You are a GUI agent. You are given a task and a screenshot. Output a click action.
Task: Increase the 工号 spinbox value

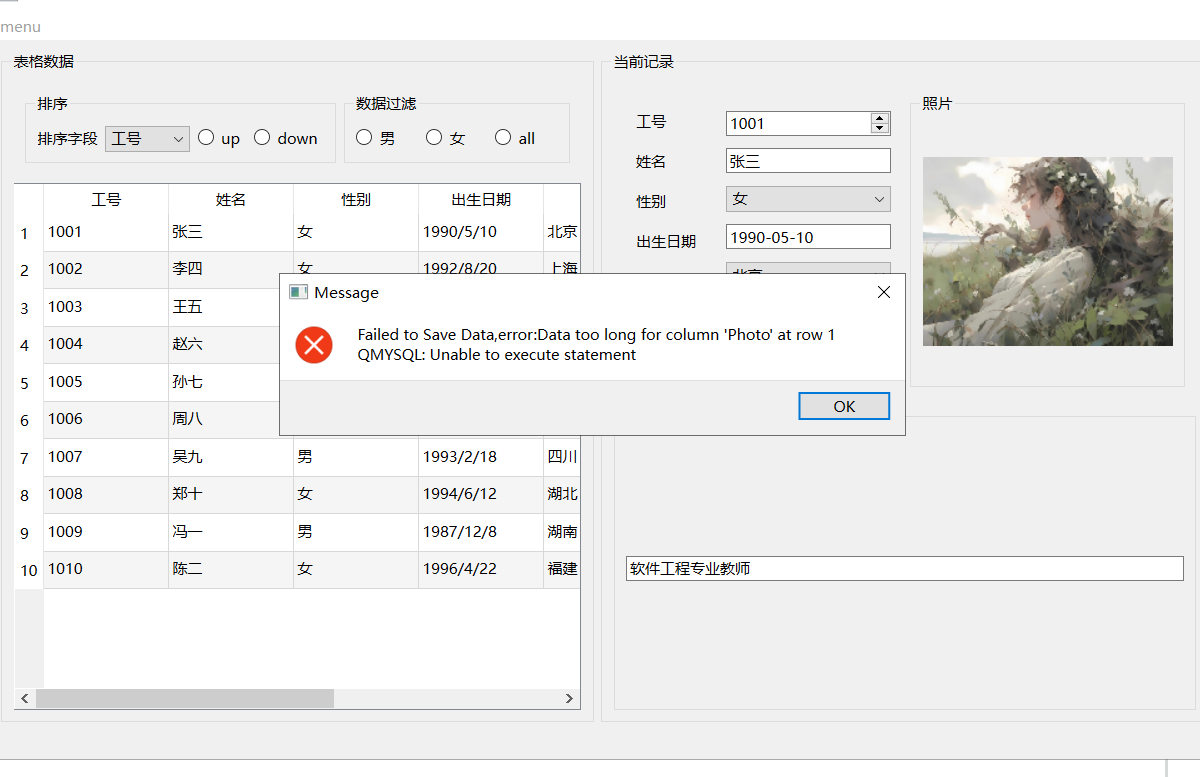coord(880,118)
